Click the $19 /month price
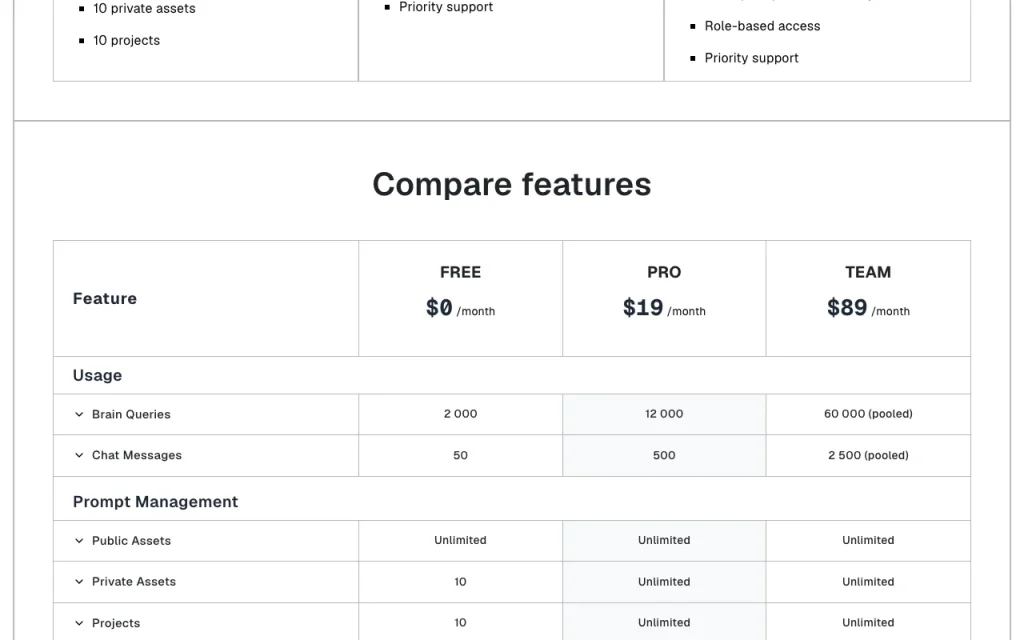The width and height of the screenshot is (1024, 640). pyautogui.click(x=664, y=308)
